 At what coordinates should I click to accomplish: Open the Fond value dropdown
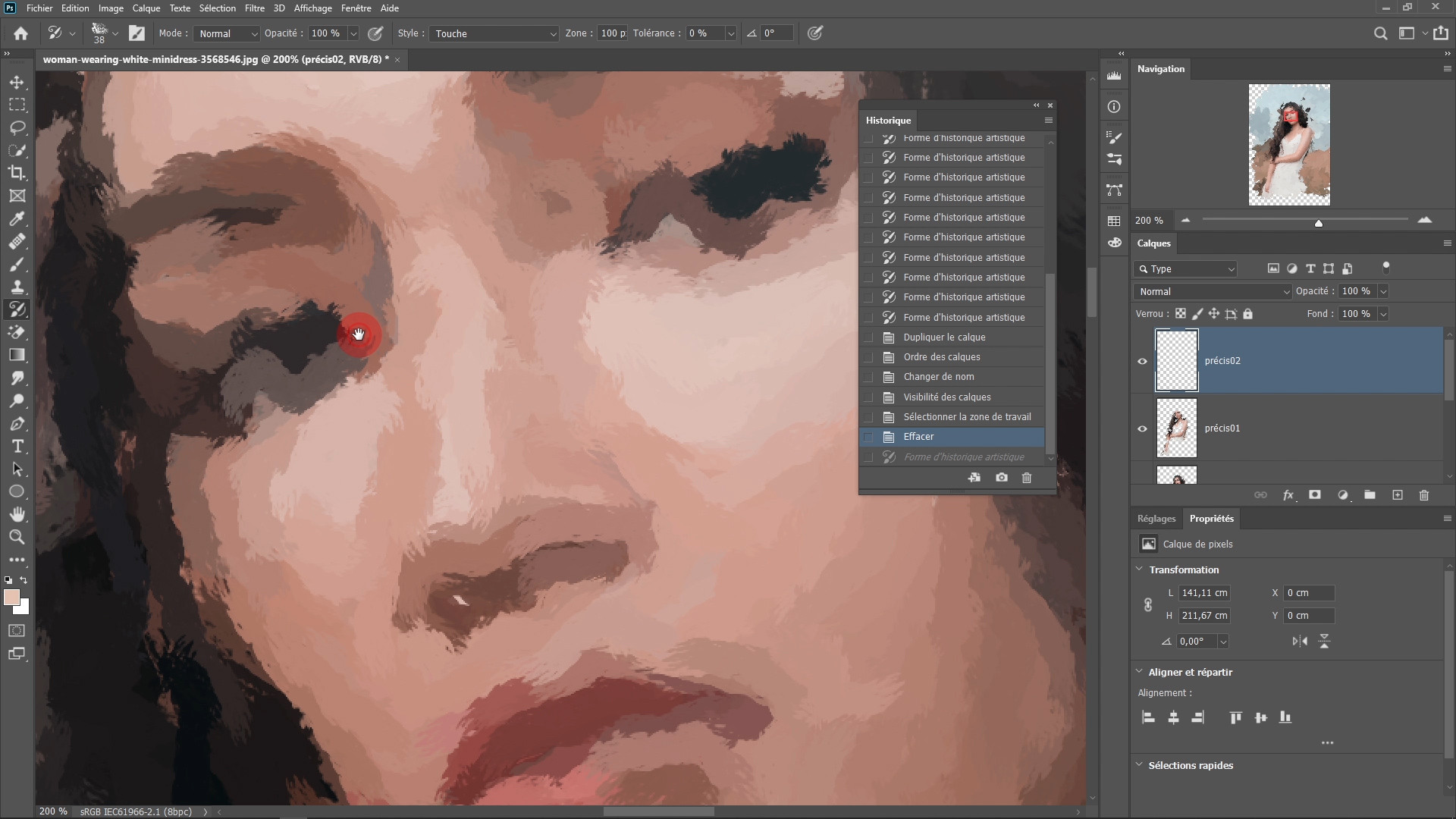click(x=1383, y=314)
